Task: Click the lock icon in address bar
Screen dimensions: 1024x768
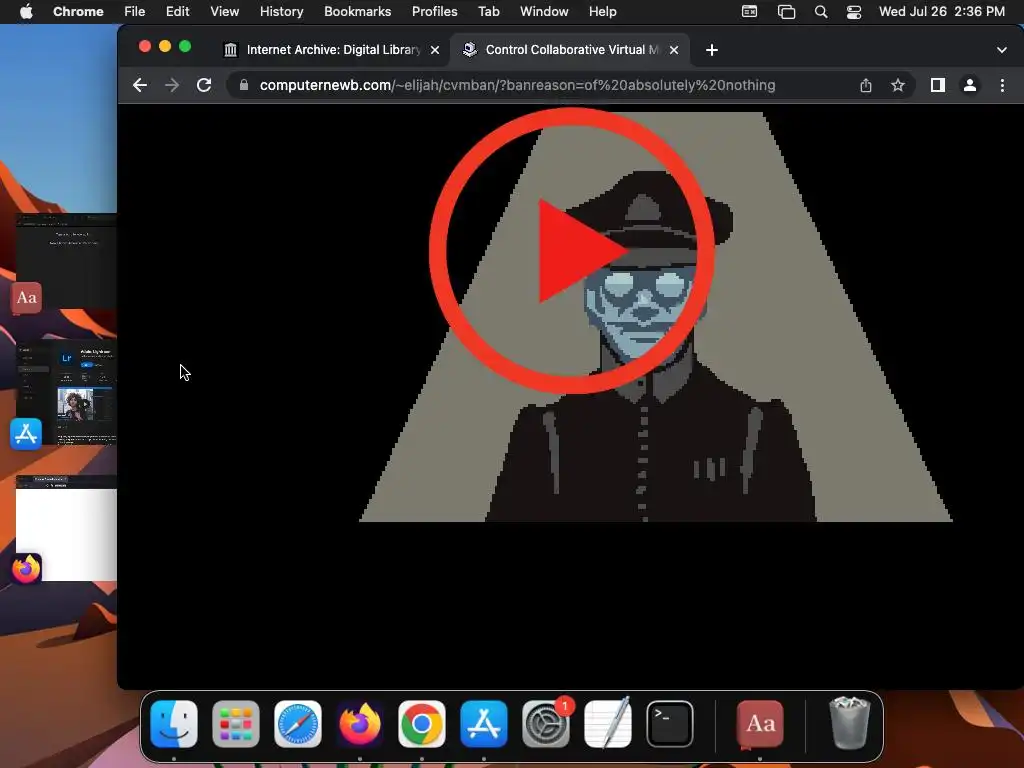Action: click(x=244, y=85)
